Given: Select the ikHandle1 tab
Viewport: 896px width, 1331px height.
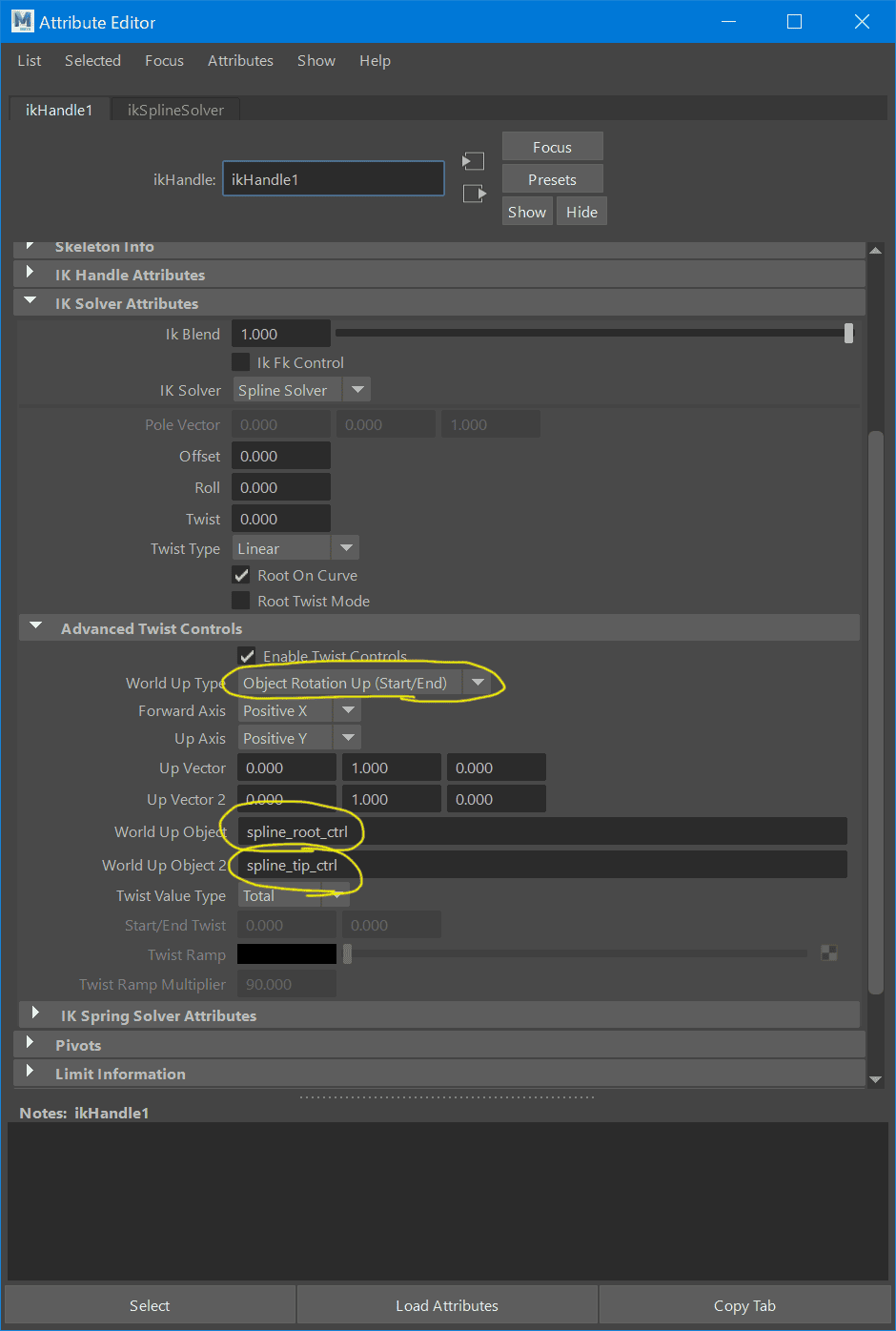Looking at the screenshot, I should [59, 110].
